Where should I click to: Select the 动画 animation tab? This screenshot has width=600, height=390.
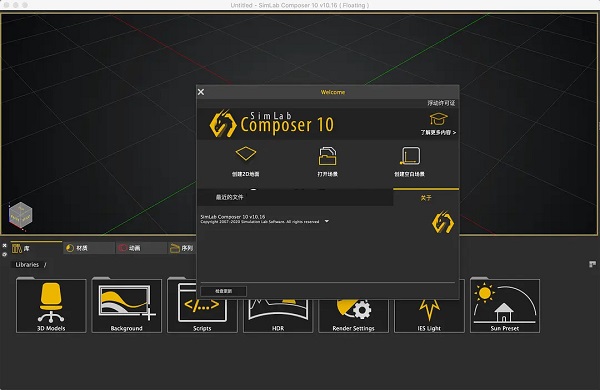(141, 248)
